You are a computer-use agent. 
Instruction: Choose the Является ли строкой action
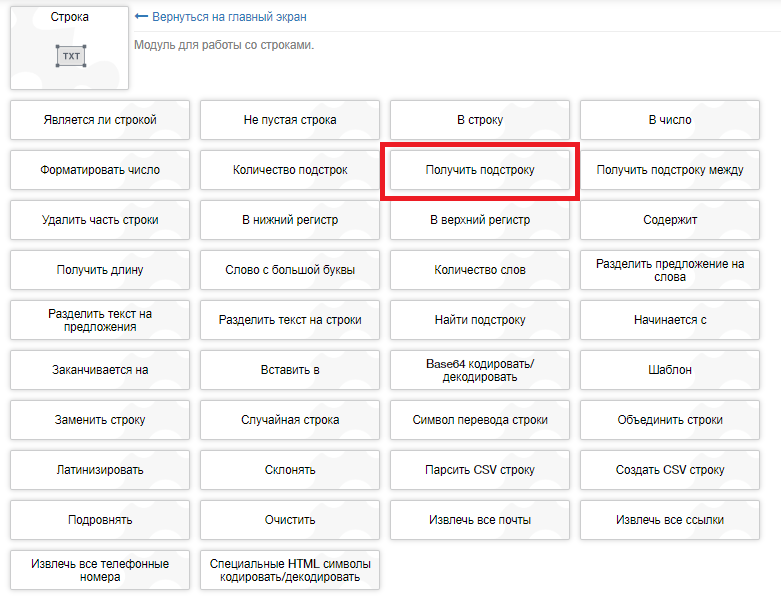pos(100,120)
